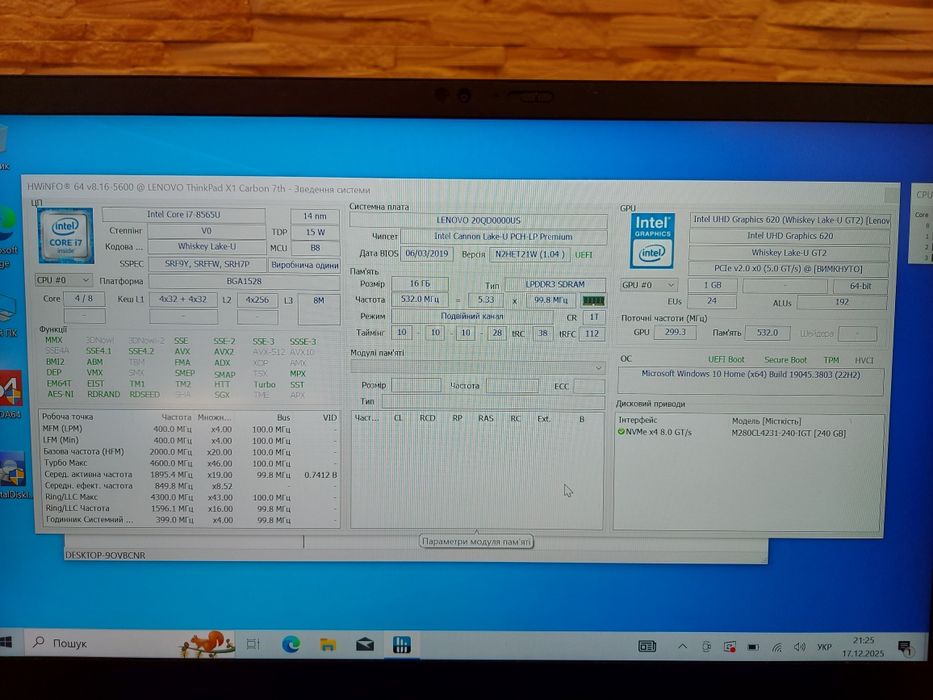Click the Intel UHD Graphics 620 name field
Screen dimensions: 933x700
(x=790, y=236)
